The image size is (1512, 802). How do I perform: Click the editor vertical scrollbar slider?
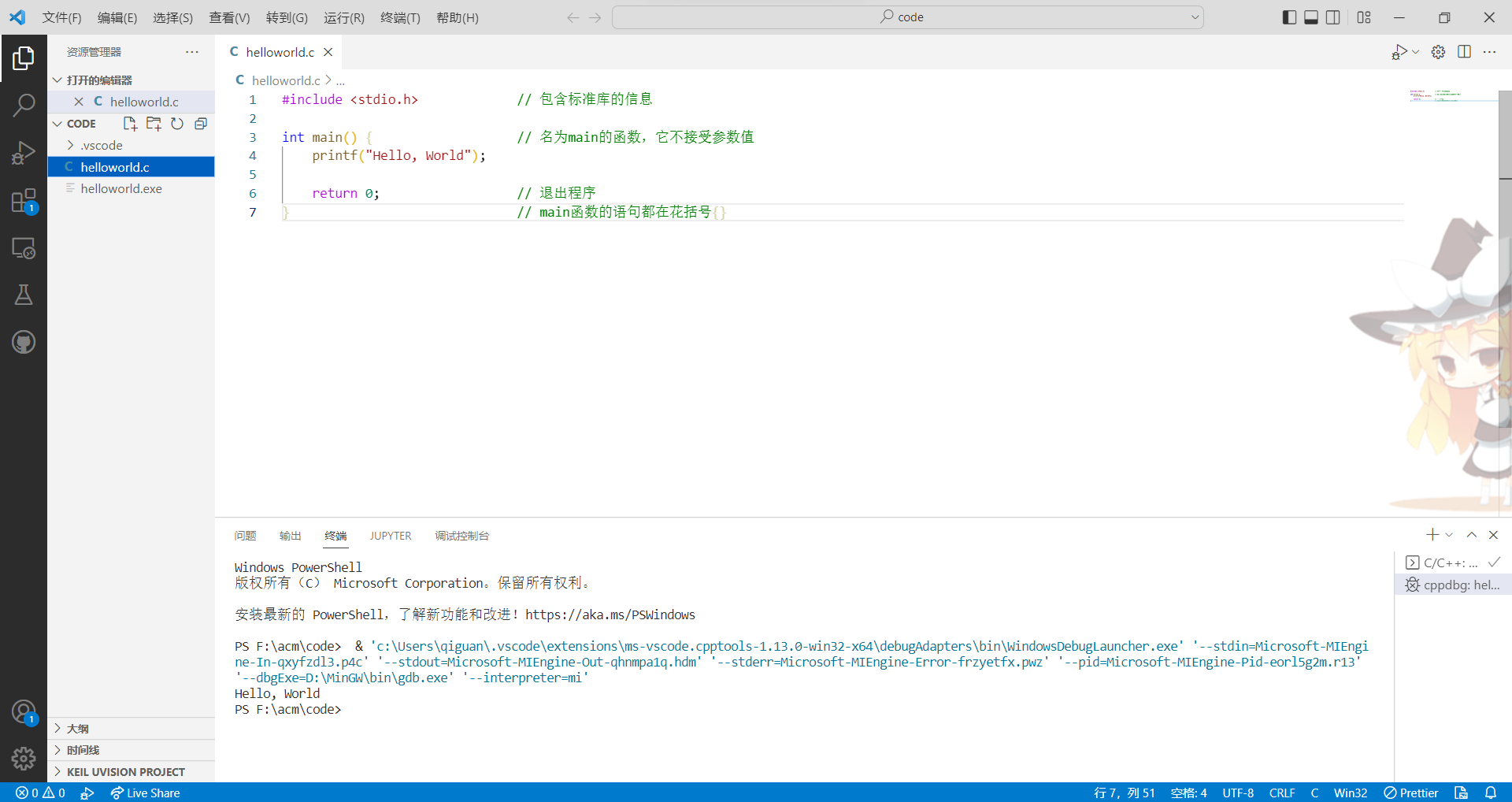coord(1505,134)
